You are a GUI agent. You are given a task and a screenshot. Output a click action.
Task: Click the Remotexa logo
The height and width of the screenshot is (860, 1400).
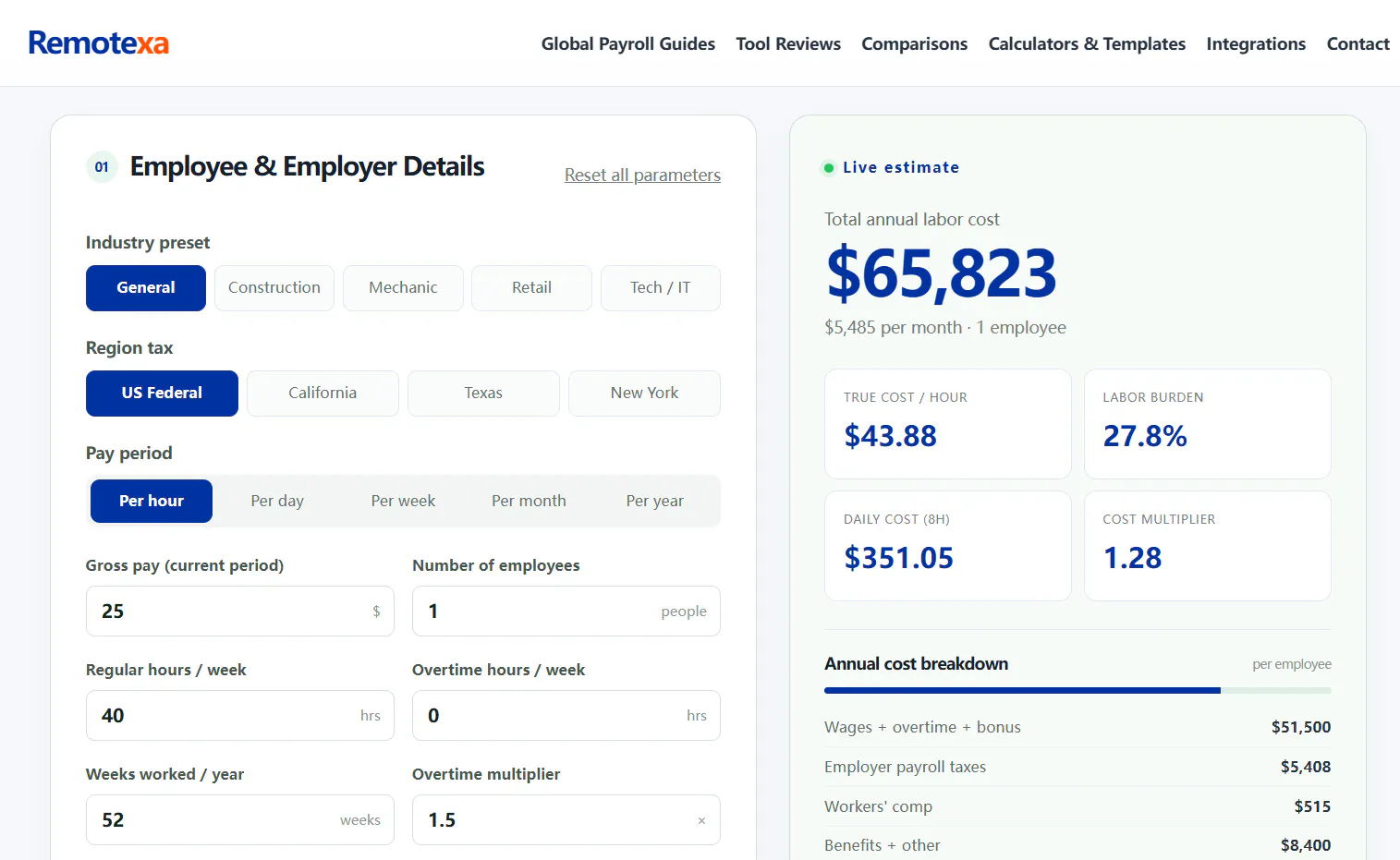pos(98,43)
